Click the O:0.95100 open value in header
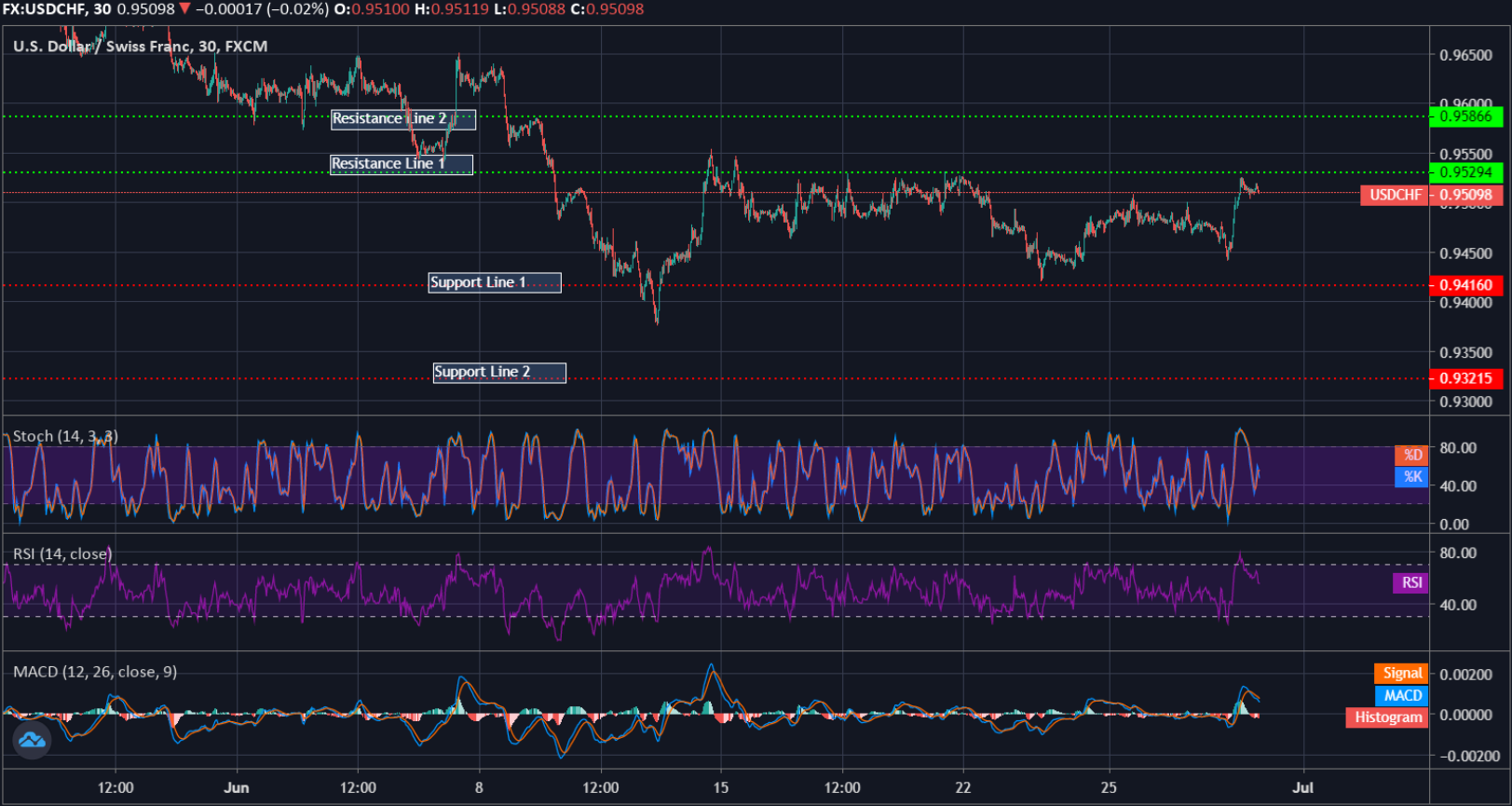 coord(372,9)
